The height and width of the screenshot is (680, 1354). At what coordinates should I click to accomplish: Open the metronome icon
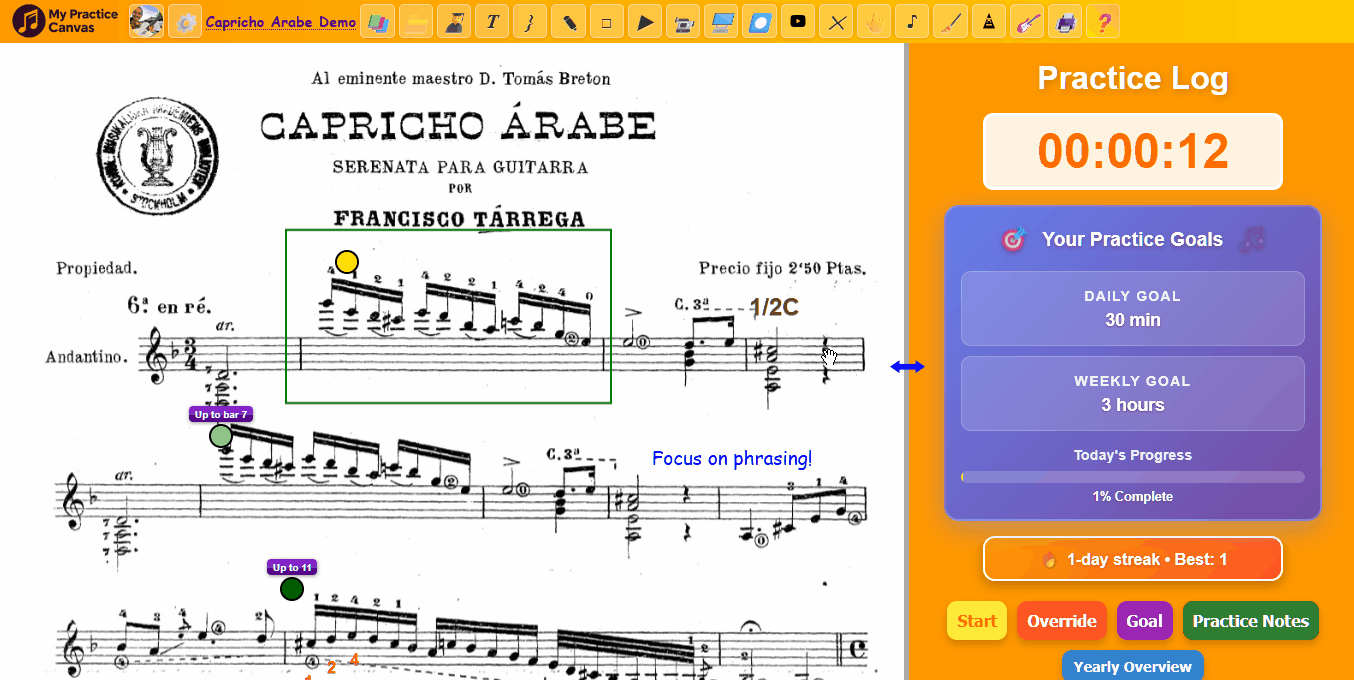(x=989, y=21)
